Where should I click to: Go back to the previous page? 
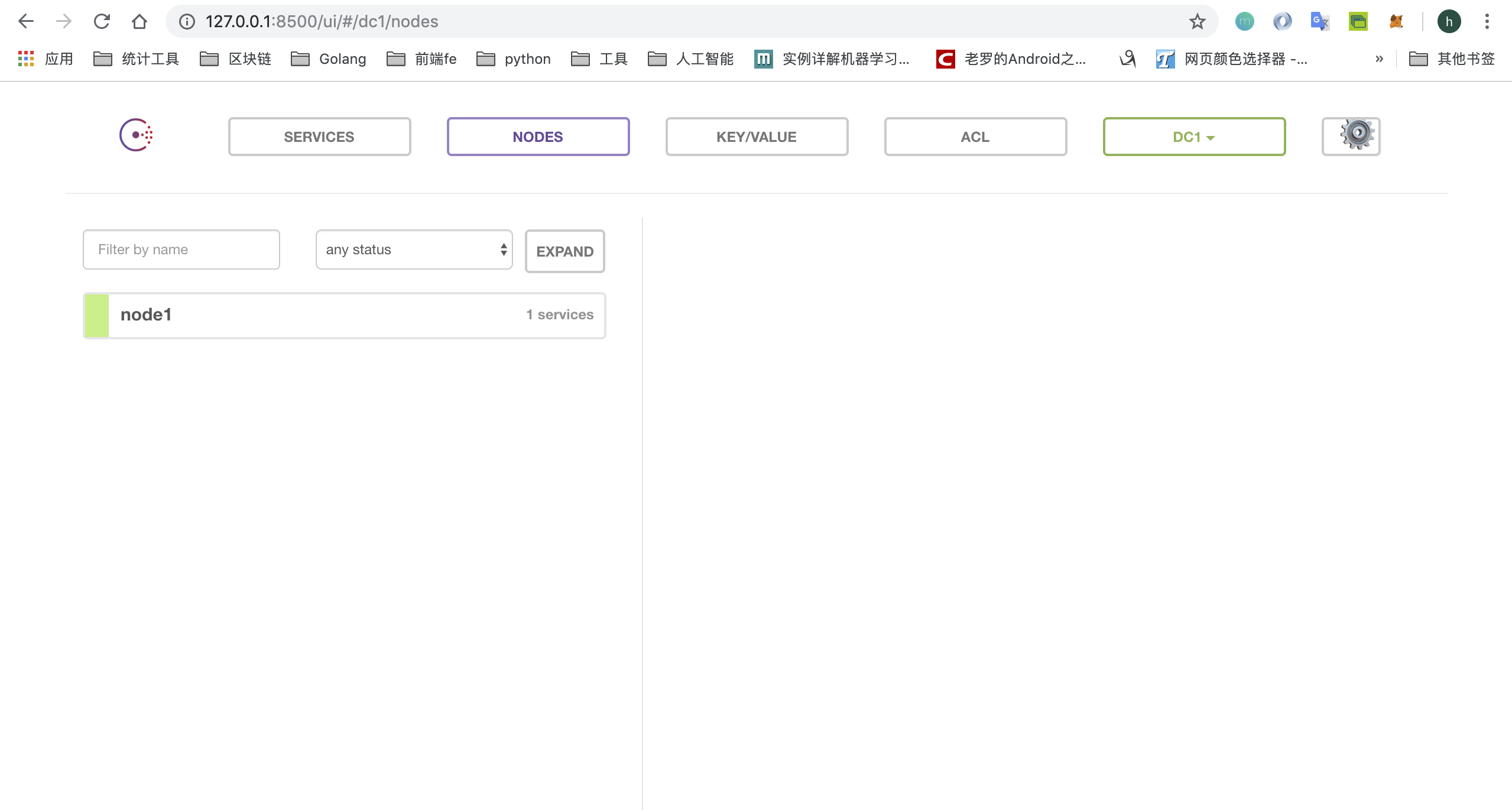tap(26, 22)
